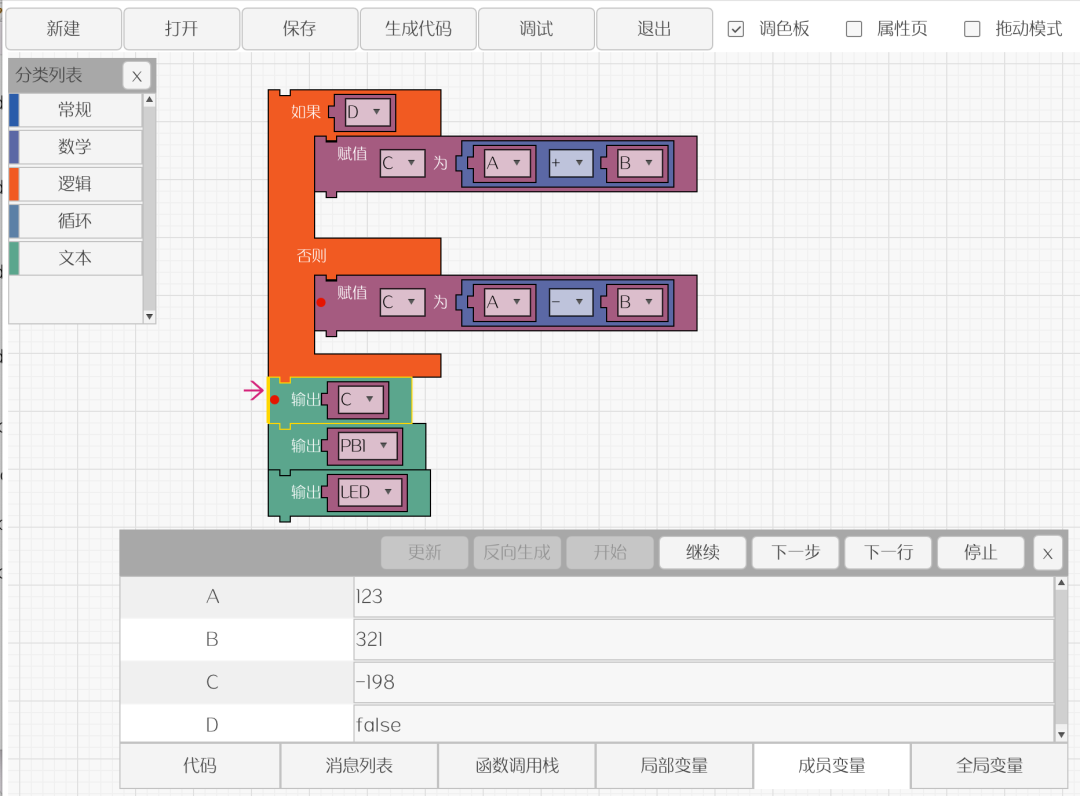
Task: Close the debug panel using its X button
Action: point(1047,553)
